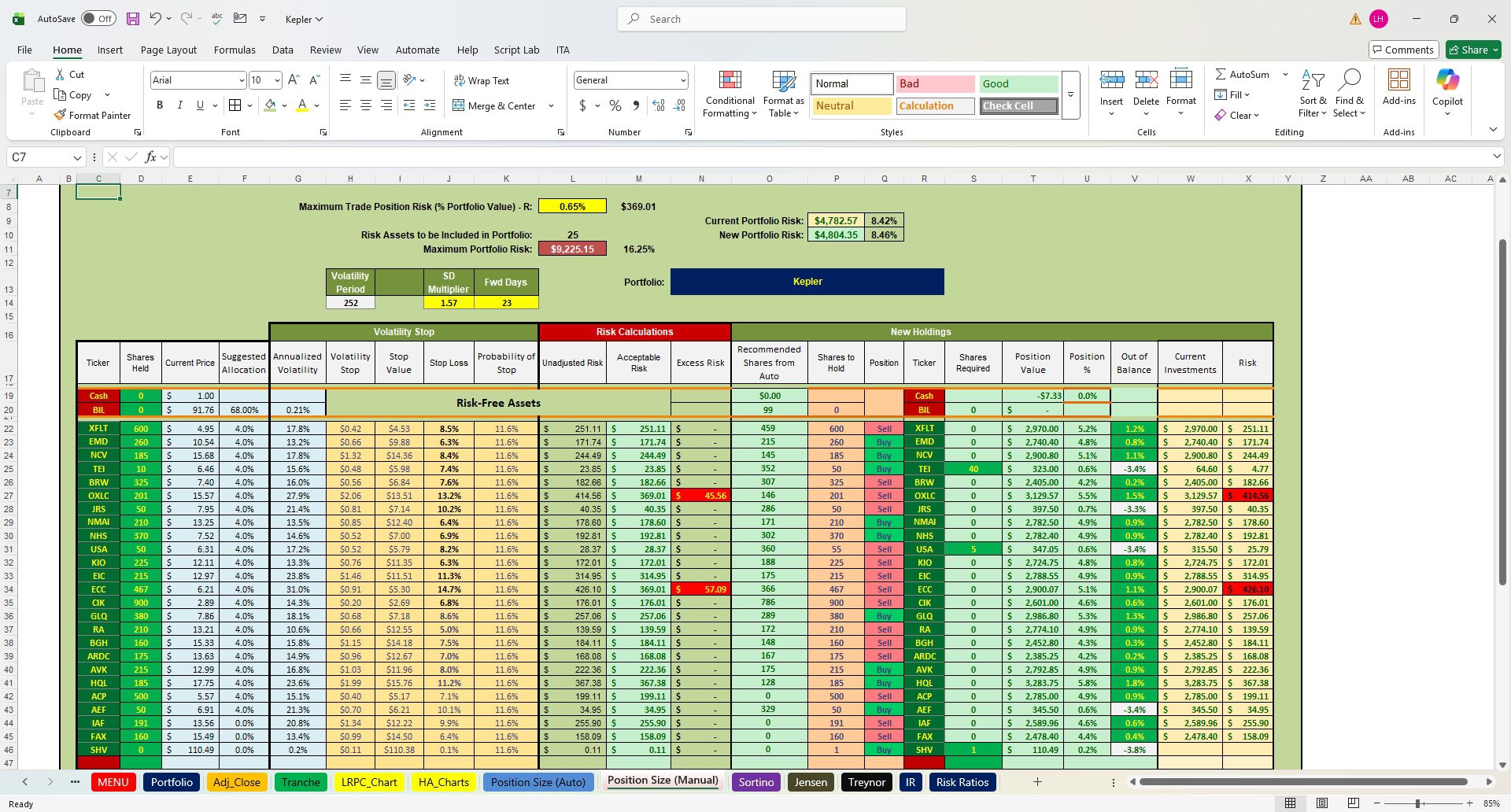Expand the cell styles gallery
Screen dimensions: 1511x812
pos(1070,95)
